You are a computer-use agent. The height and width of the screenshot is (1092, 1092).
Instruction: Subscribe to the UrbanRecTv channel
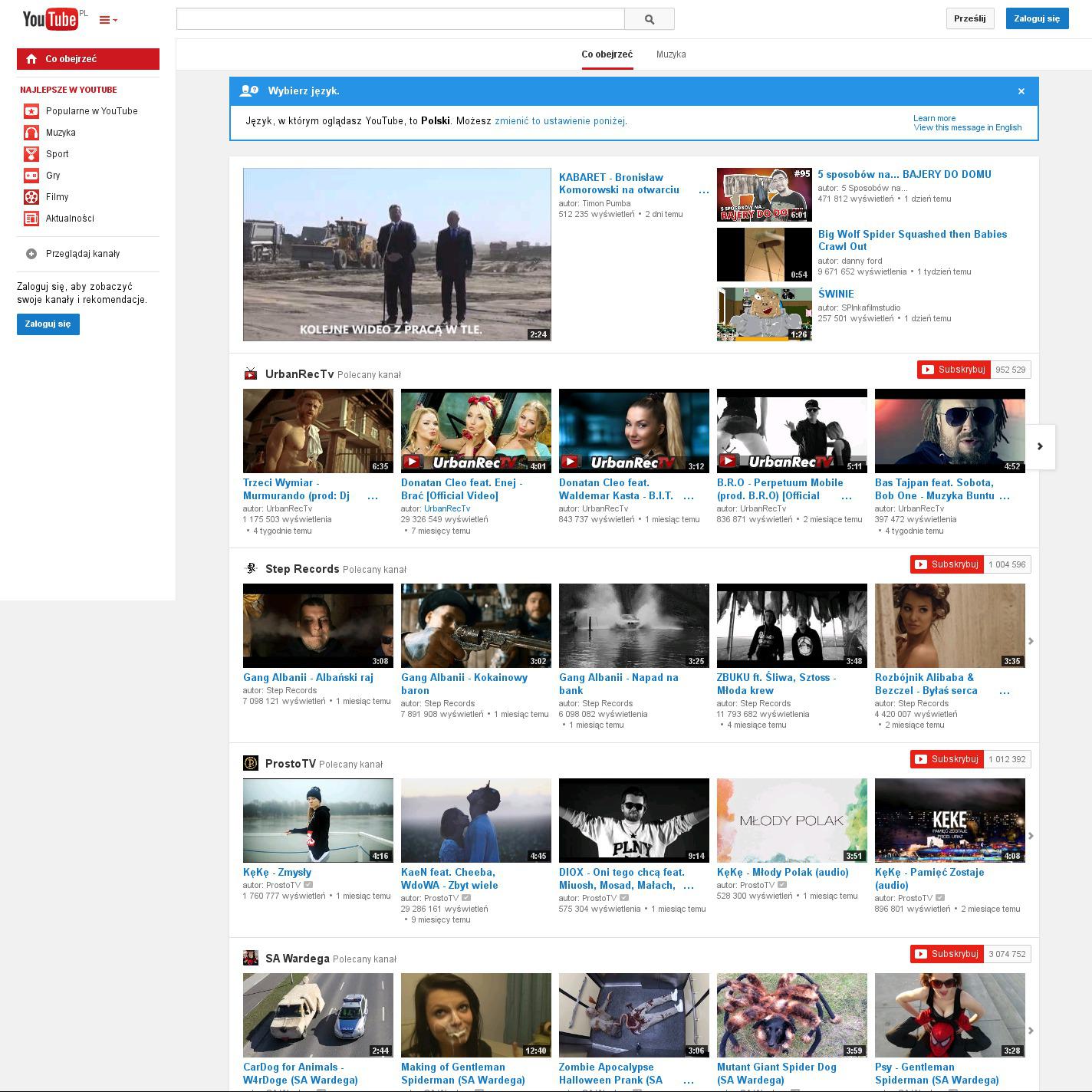[x=953, y=370]
